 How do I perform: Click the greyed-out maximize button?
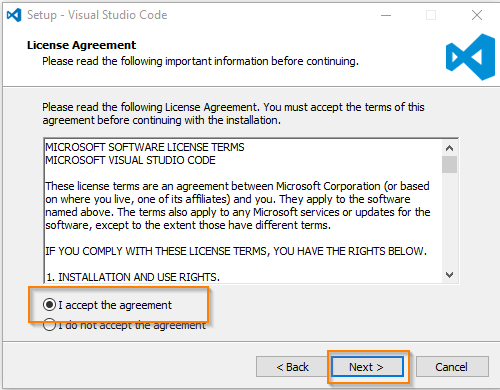431,15
